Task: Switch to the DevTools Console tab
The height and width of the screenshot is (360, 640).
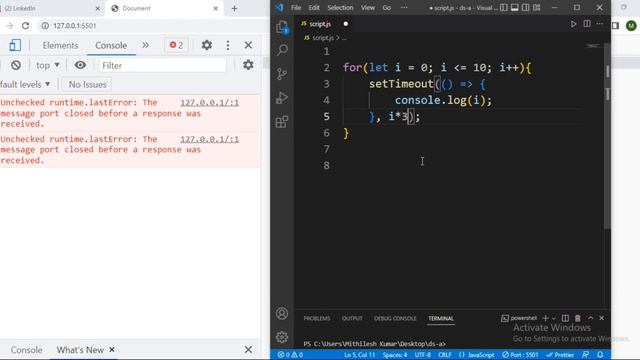Action: click(x=111, y=45)
